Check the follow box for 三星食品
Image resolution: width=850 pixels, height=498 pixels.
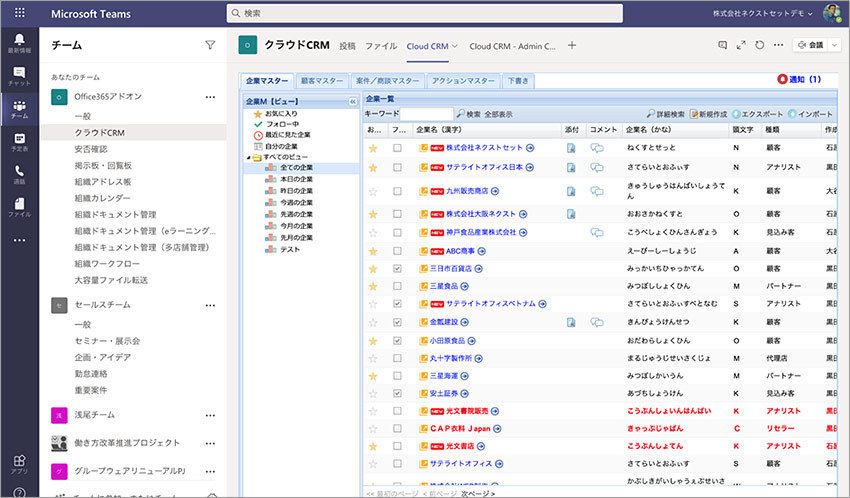pyautogui.click(x=397, y=286)
